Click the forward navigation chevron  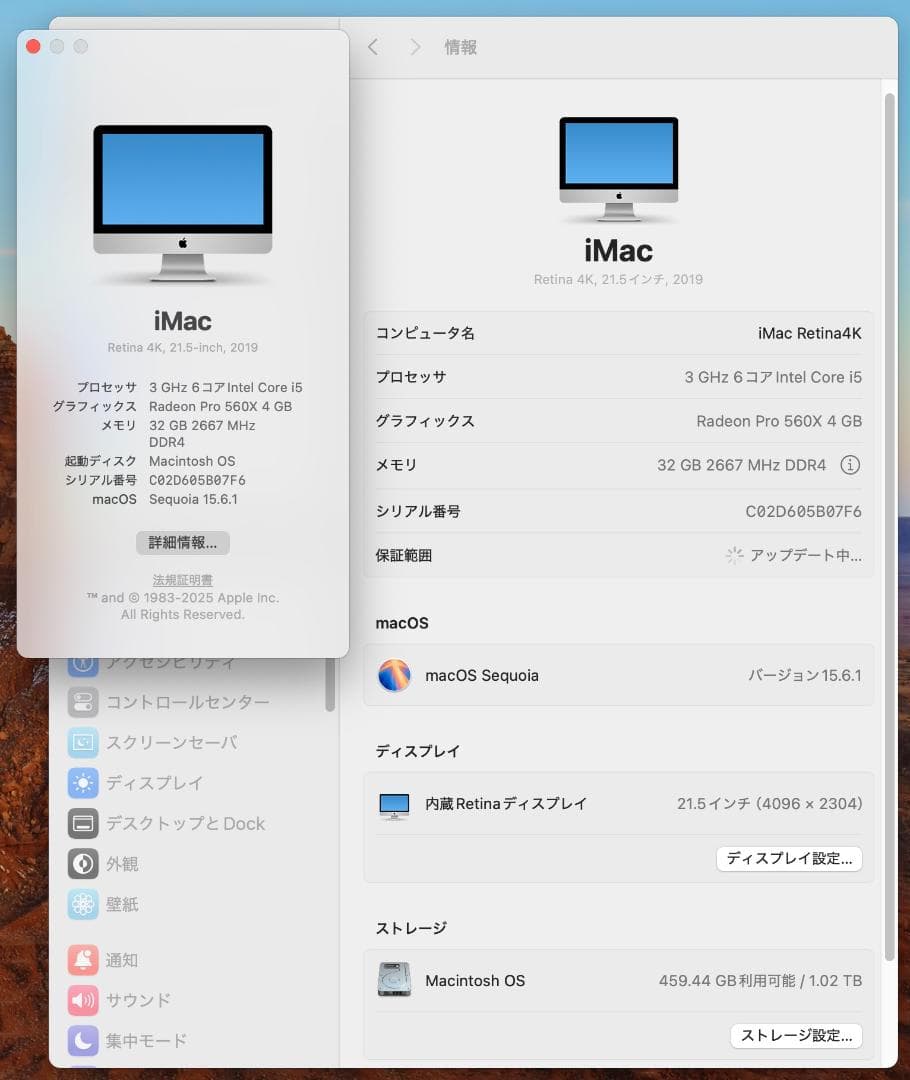click(x=415, y=46)
